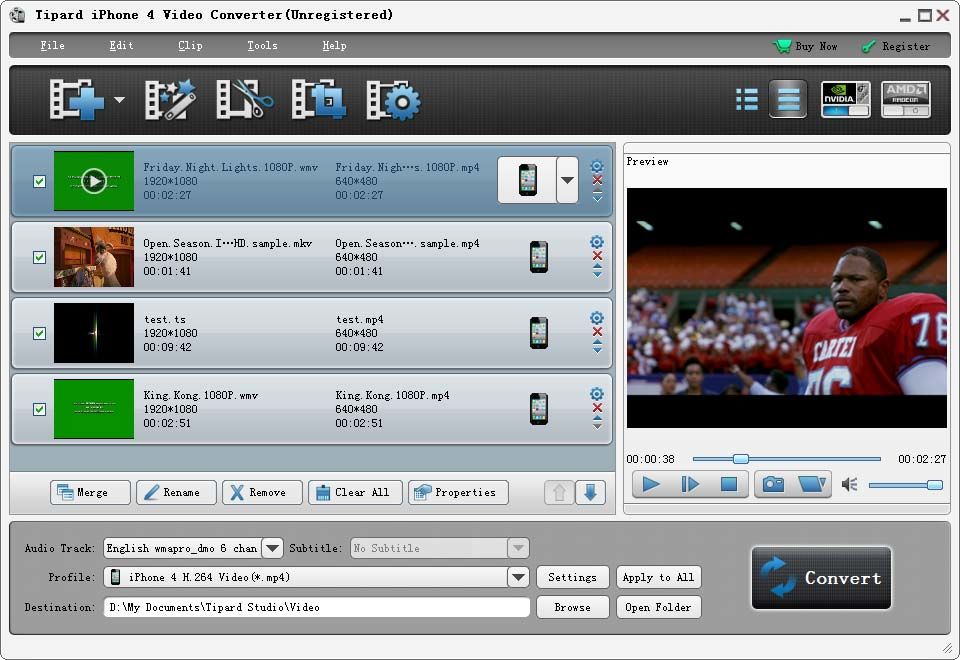Open the Crop video tool
This screenshot has height=660, width=960.
318,99
